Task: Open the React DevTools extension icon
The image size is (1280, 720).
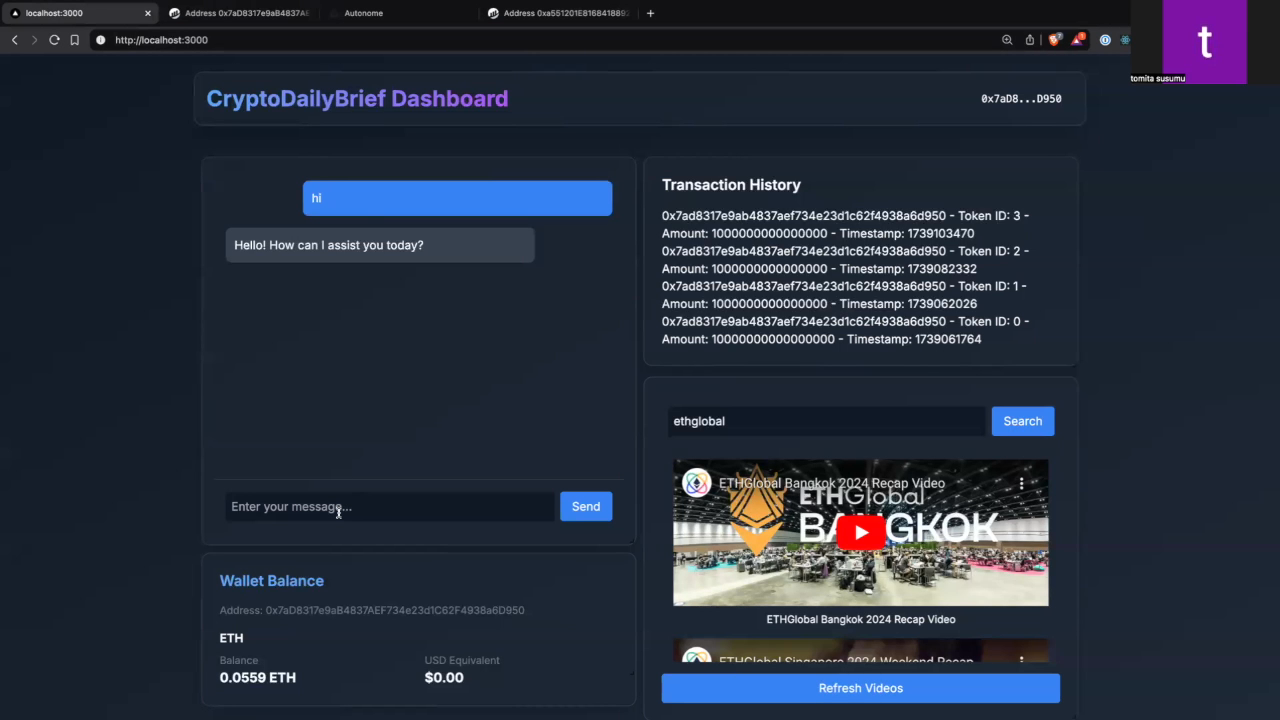Action: [1125, 40]
